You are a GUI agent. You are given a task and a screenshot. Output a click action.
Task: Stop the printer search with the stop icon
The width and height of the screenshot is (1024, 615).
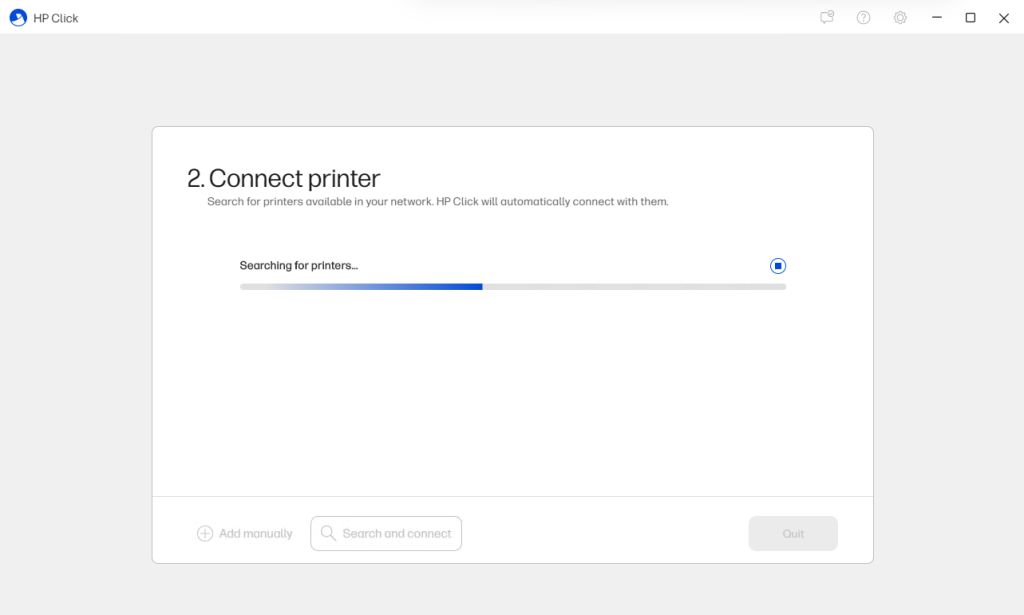pyautogui.click(x=777, y=266)
